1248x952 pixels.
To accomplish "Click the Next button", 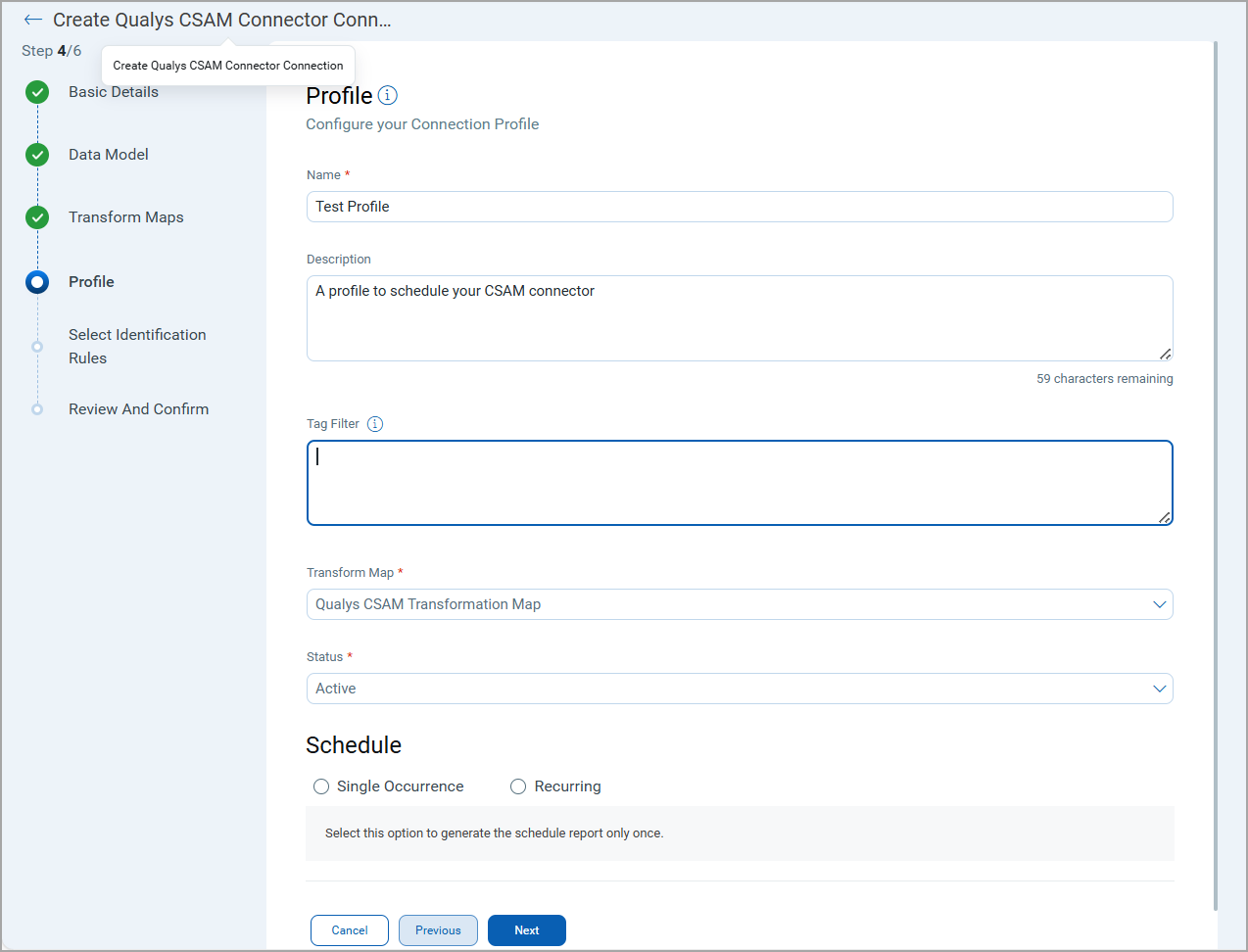I will point(526,930).
